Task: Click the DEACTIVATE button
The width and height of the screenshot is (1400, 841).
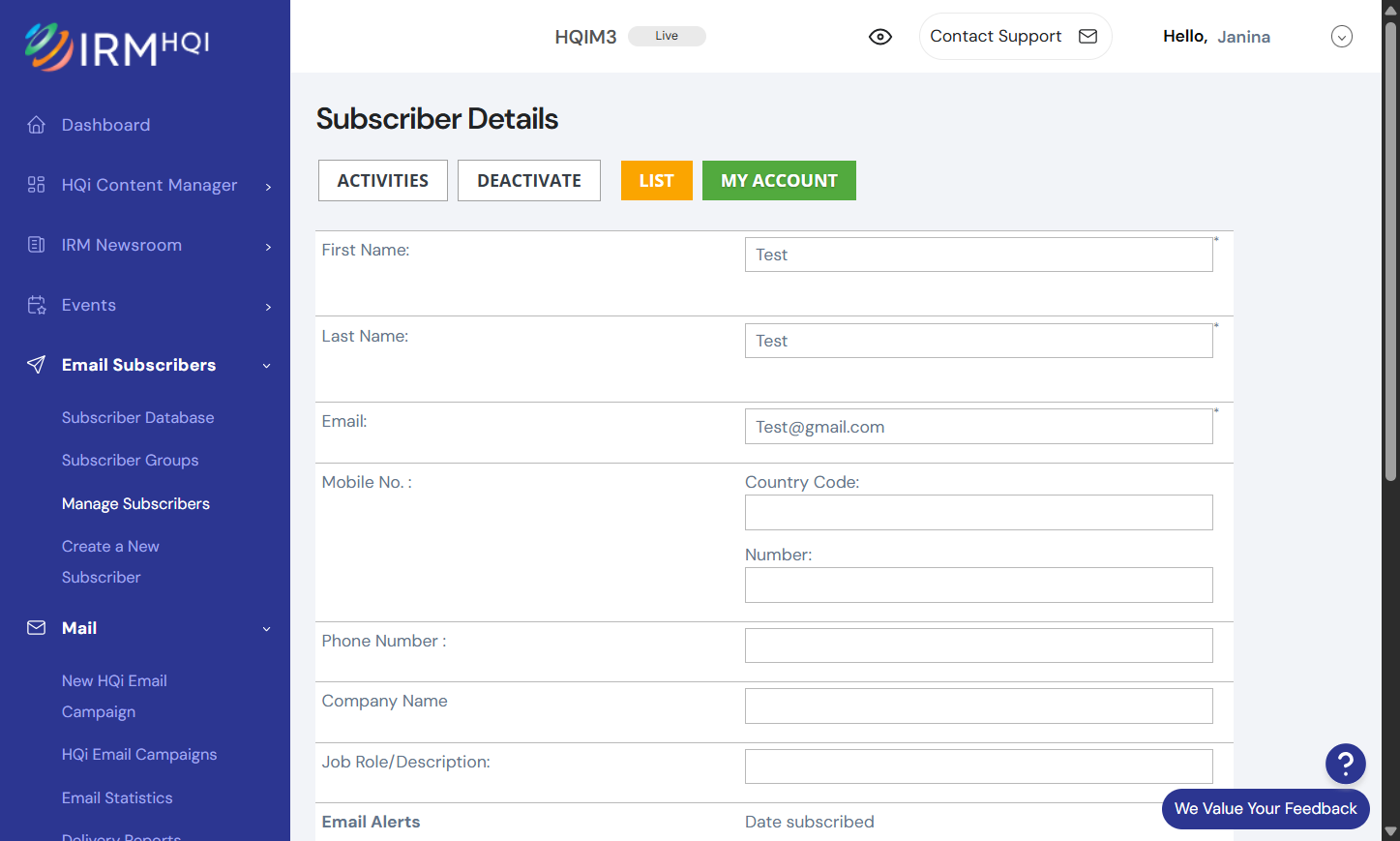Action: [529, 181]
